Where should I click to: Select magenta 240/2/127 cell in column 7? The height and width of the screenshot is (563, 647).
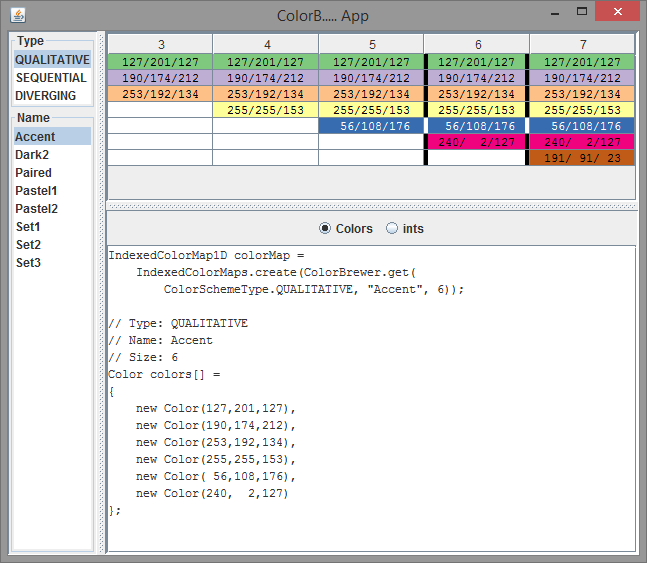coord(582,142)
